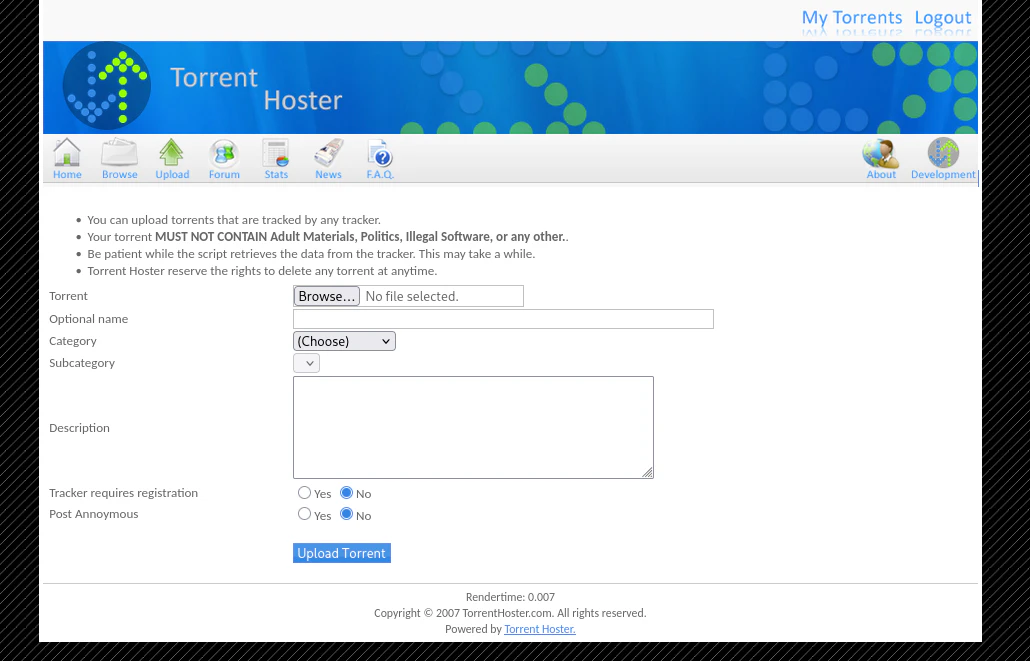
Task: Open the Browse folder icon
Action: point(120,152)
